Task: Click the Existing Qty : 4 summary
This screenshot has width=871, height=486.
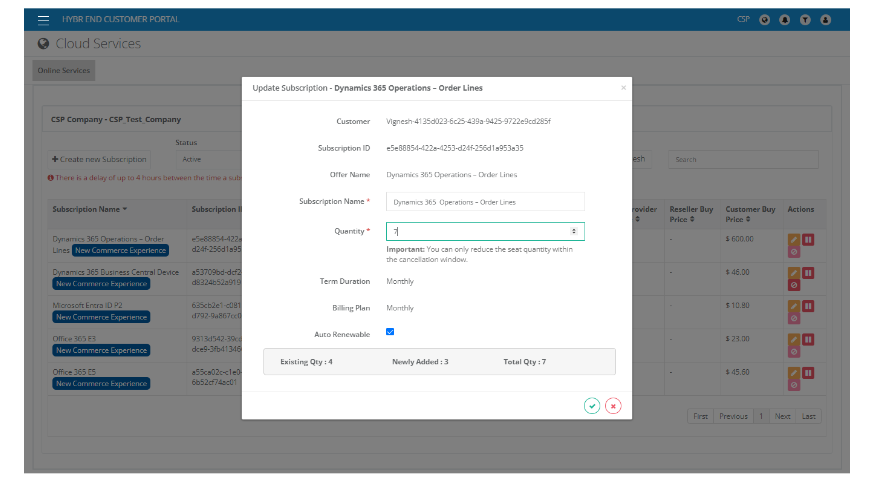Action: pyautogui.click(x=306, y=362)
